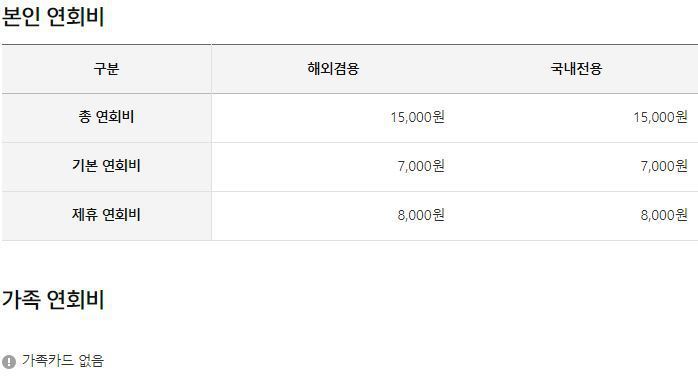
Task: Click the 15,000원 value under 국내전용
Action: click(661, 118)
